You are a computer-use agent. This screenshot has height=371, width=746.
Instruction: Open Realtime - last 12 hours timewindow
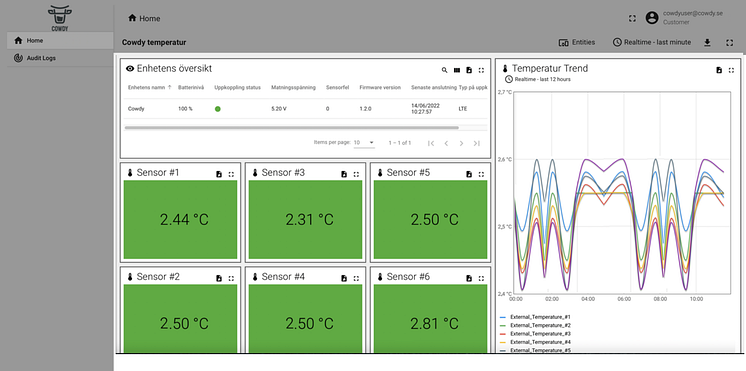click(538, 79)
